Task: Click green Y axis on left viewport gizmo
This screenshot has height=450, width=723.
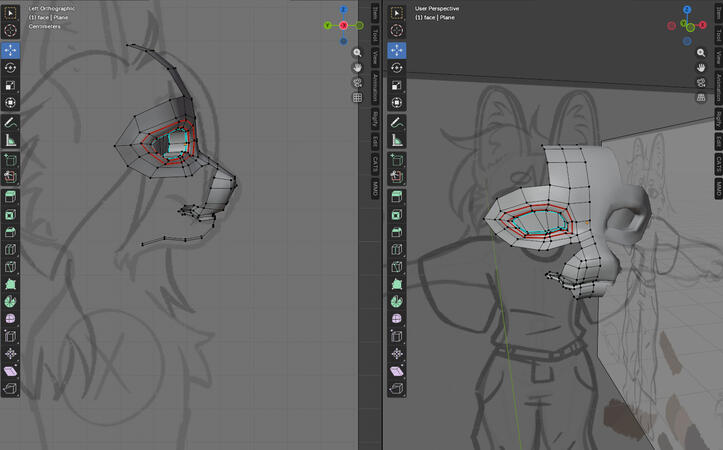Action: pos(327,25)
